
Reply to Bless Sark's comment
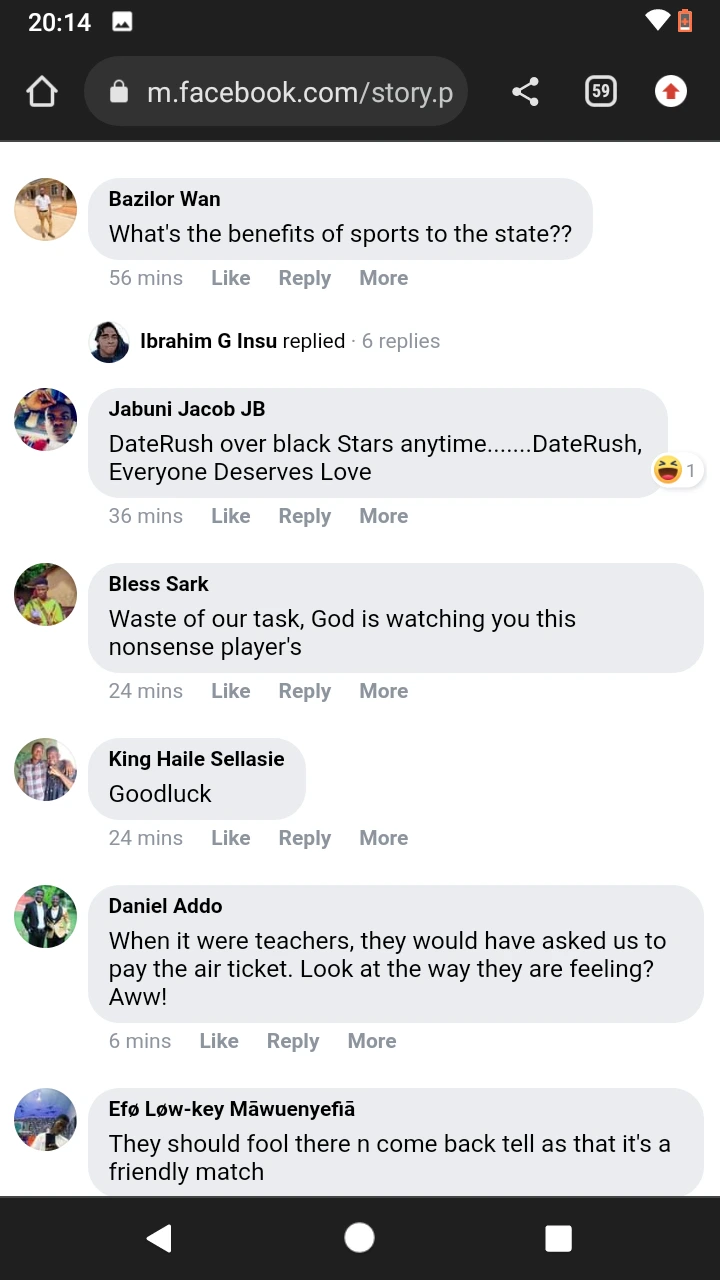pos(304,691)
